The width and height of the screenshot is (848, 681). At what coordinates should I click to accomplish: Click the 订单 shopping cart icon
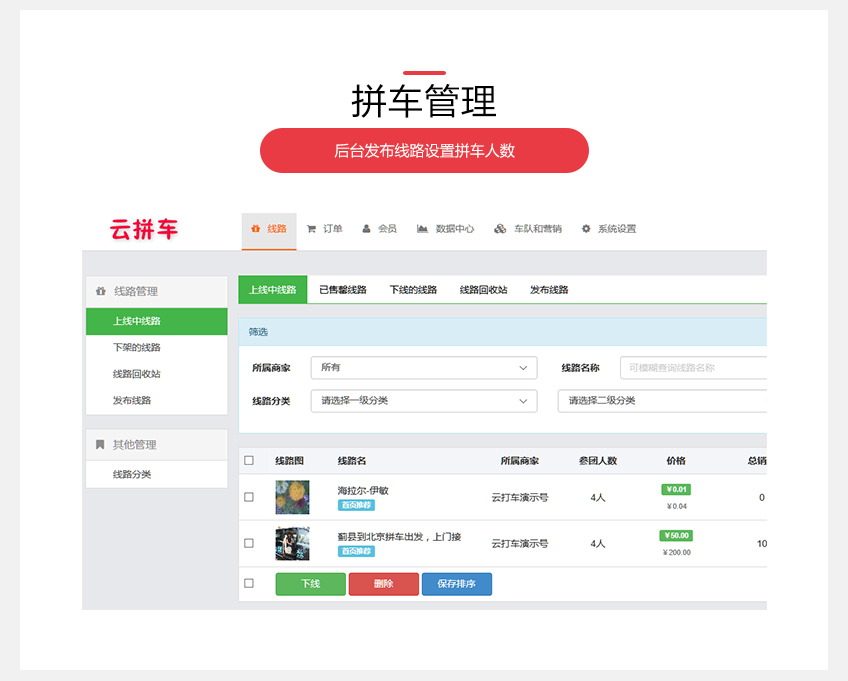(x=312, y=229)
